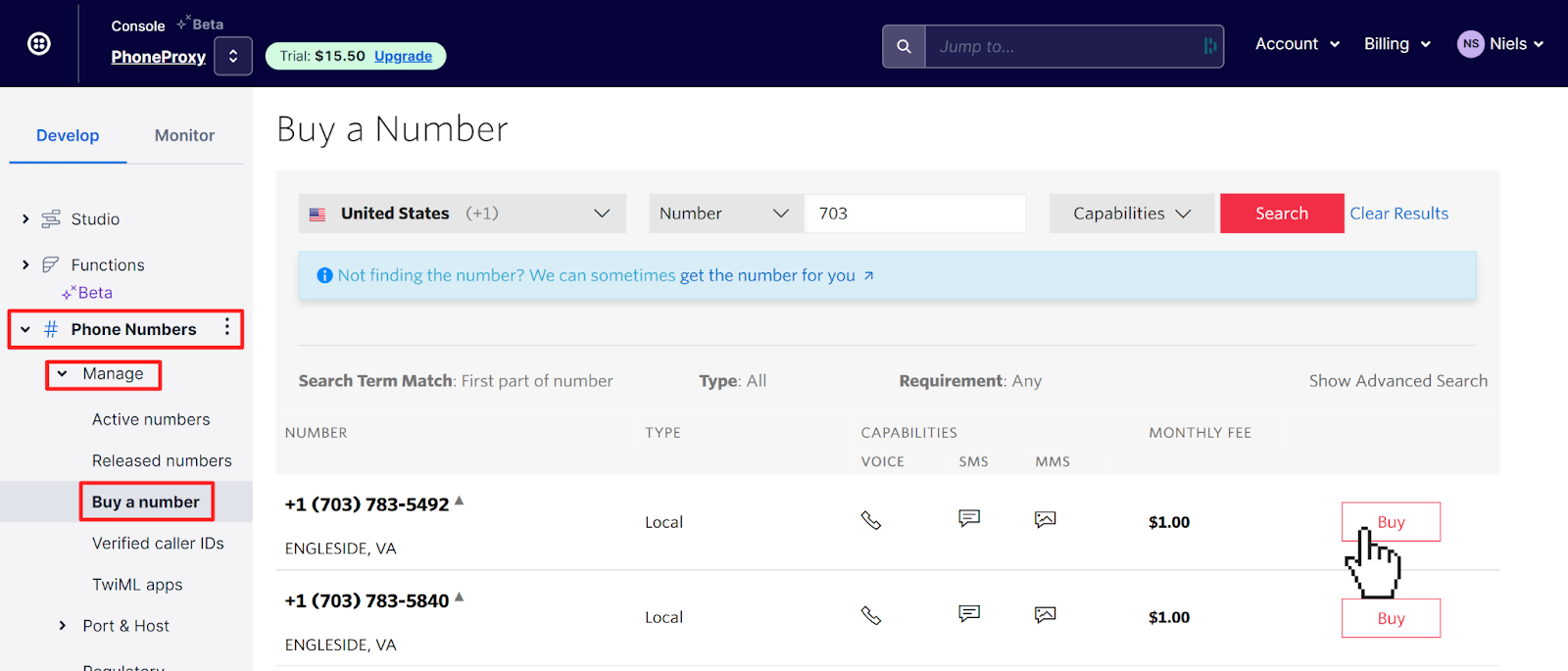Click the $1.00 fee for 783-5492

(x=1169, y=522)
